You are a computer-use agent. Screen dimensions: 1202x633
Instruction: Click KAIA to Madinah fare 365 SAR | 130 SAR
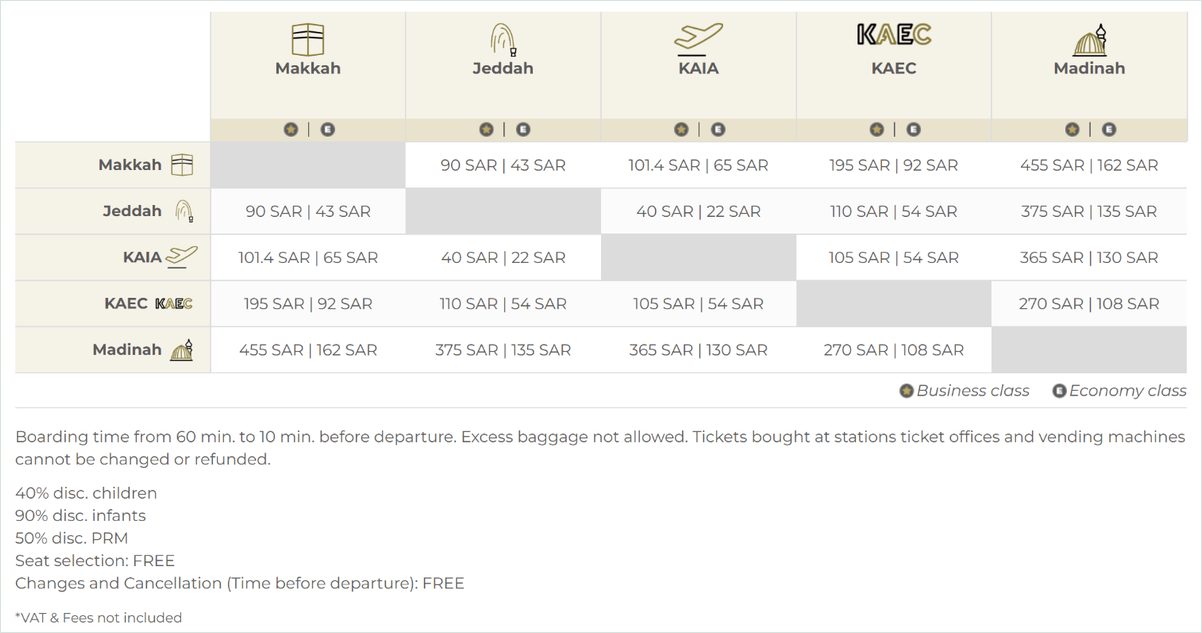1089,257
